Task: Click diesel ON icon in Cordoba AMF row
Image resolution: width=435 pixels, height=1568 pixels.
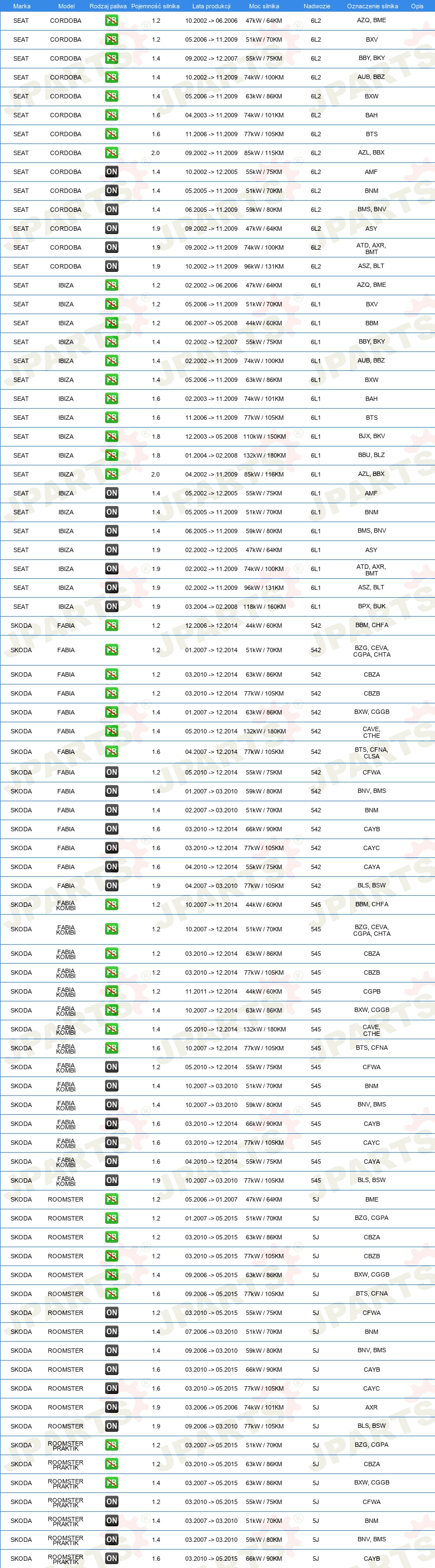Action: pyautogui.click(x=111, y=172)
